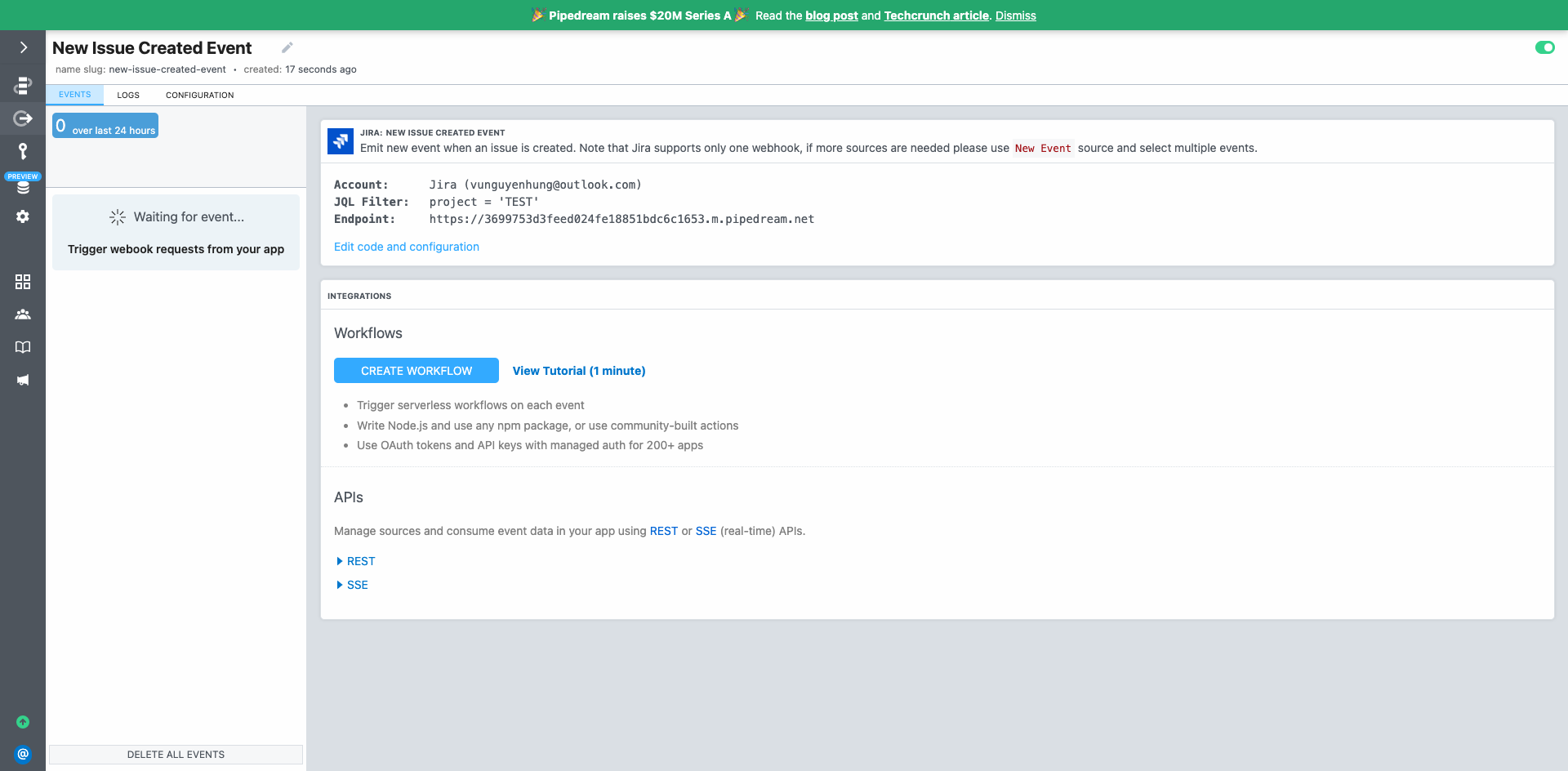1568x771 pixels.
Task: Select the Event Sources sidebar icon
Action: pos(23,118)
